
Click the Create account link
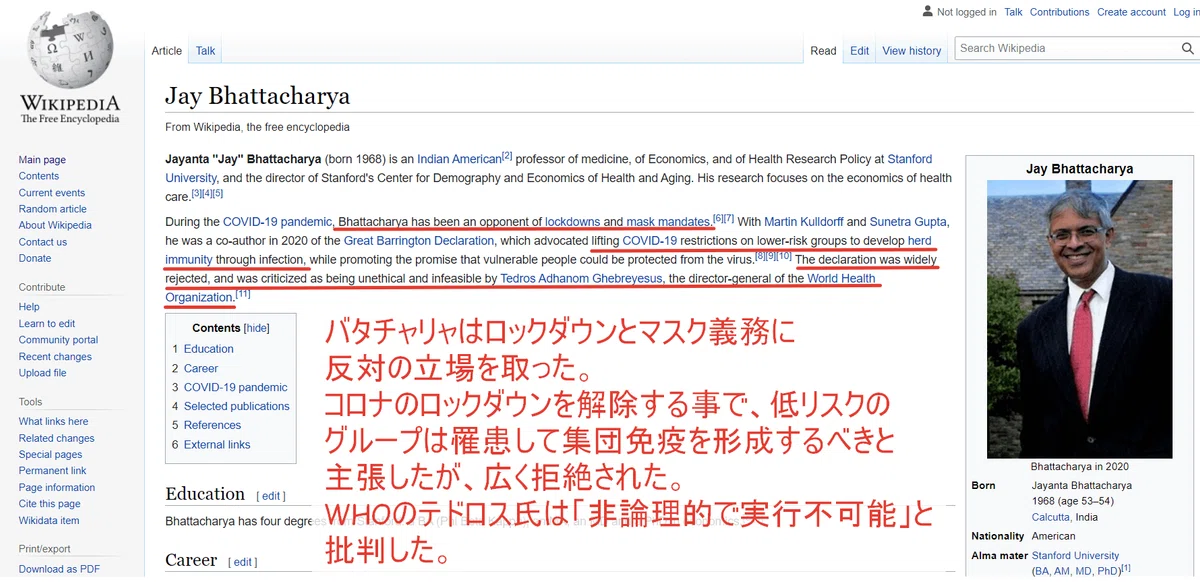(1131, 12)
